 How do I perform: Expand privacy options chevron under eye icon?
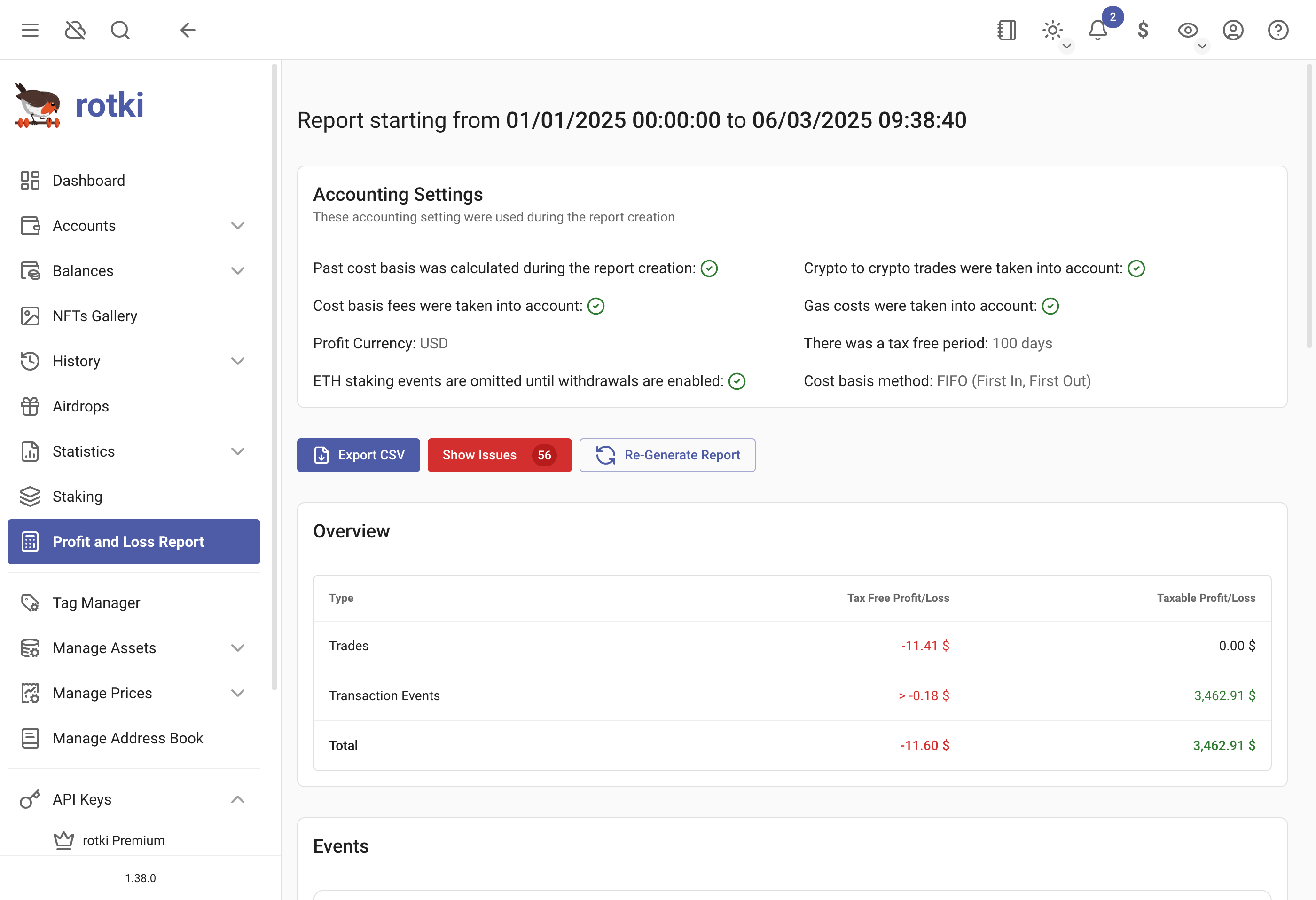coord(1202,46)
